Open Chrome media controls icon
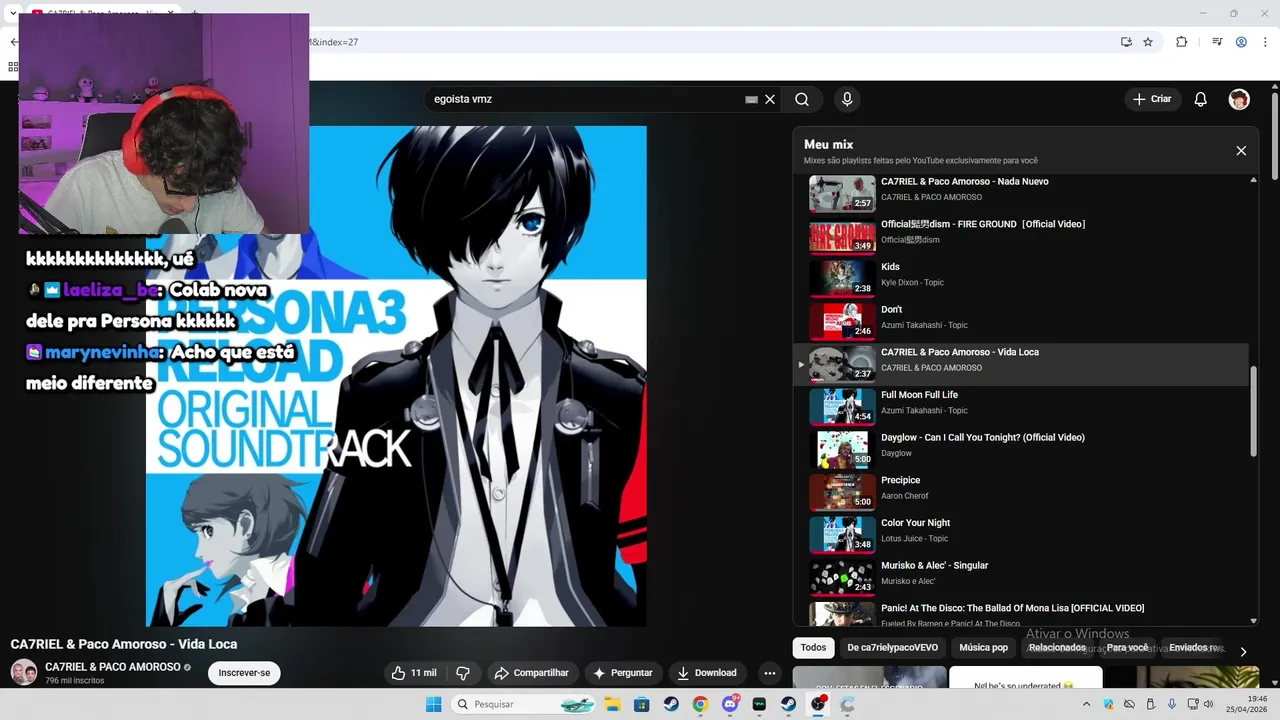The height and width of the screenshot is (720, 1280). [1217, 42]
